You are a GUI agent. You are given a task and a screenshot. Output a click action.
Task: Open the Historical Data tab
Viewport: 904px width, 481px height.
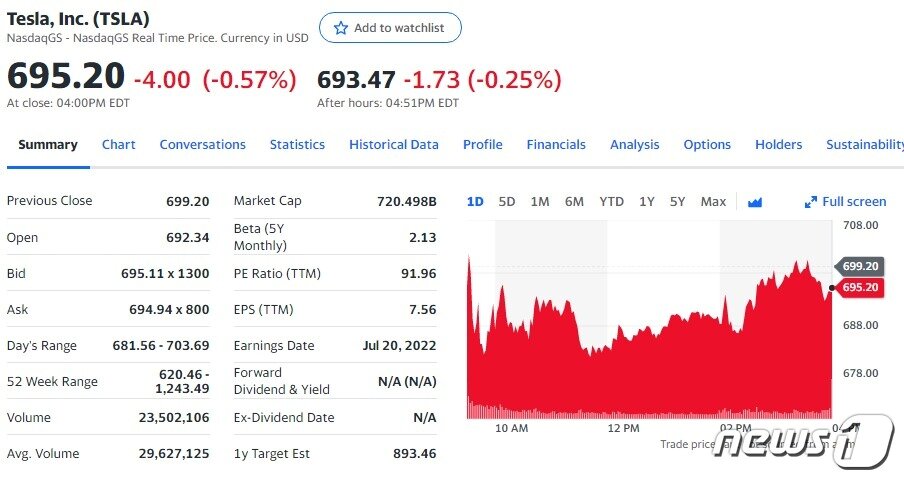coord(393,145)
